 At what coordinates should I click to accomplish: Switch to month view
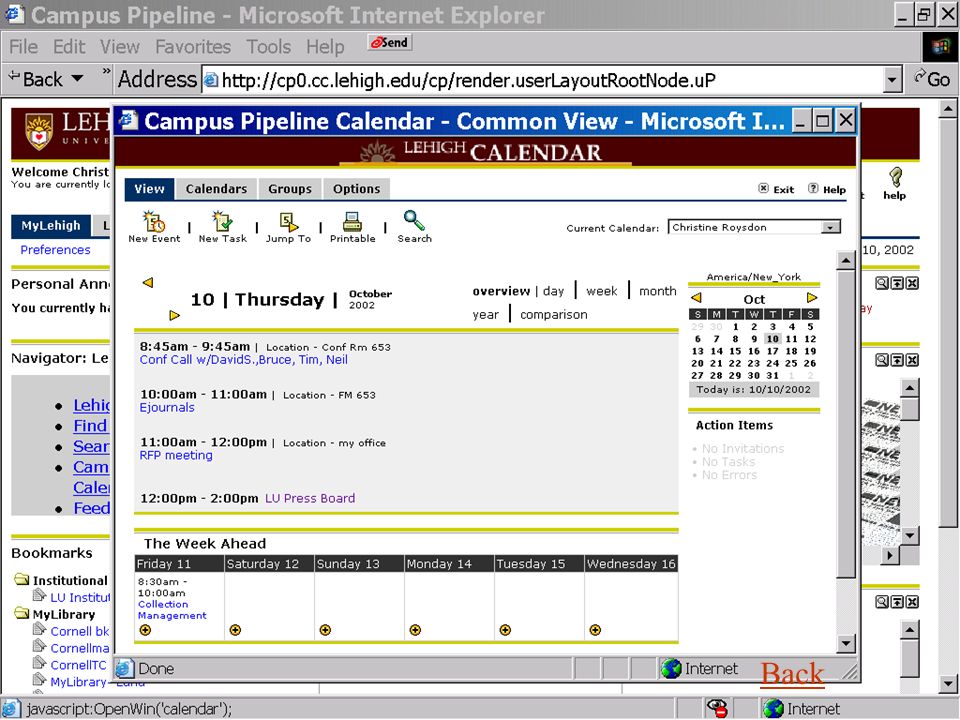(658, 291)
